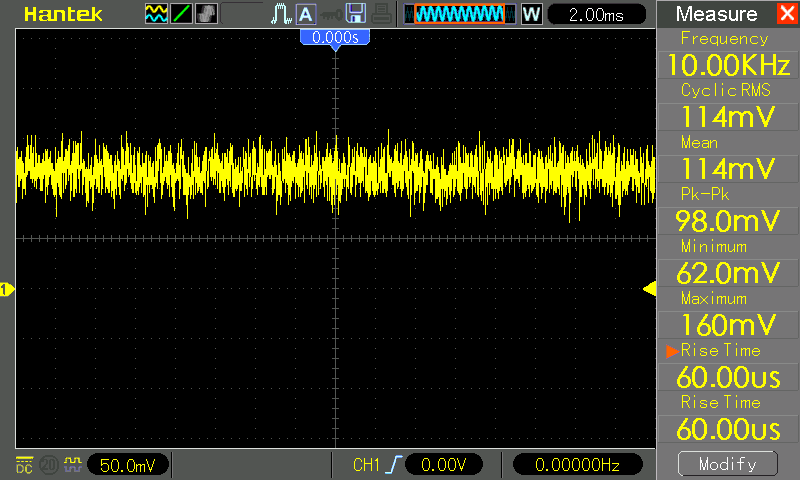Click the rising edge trigger slope icon

point(394,465)
